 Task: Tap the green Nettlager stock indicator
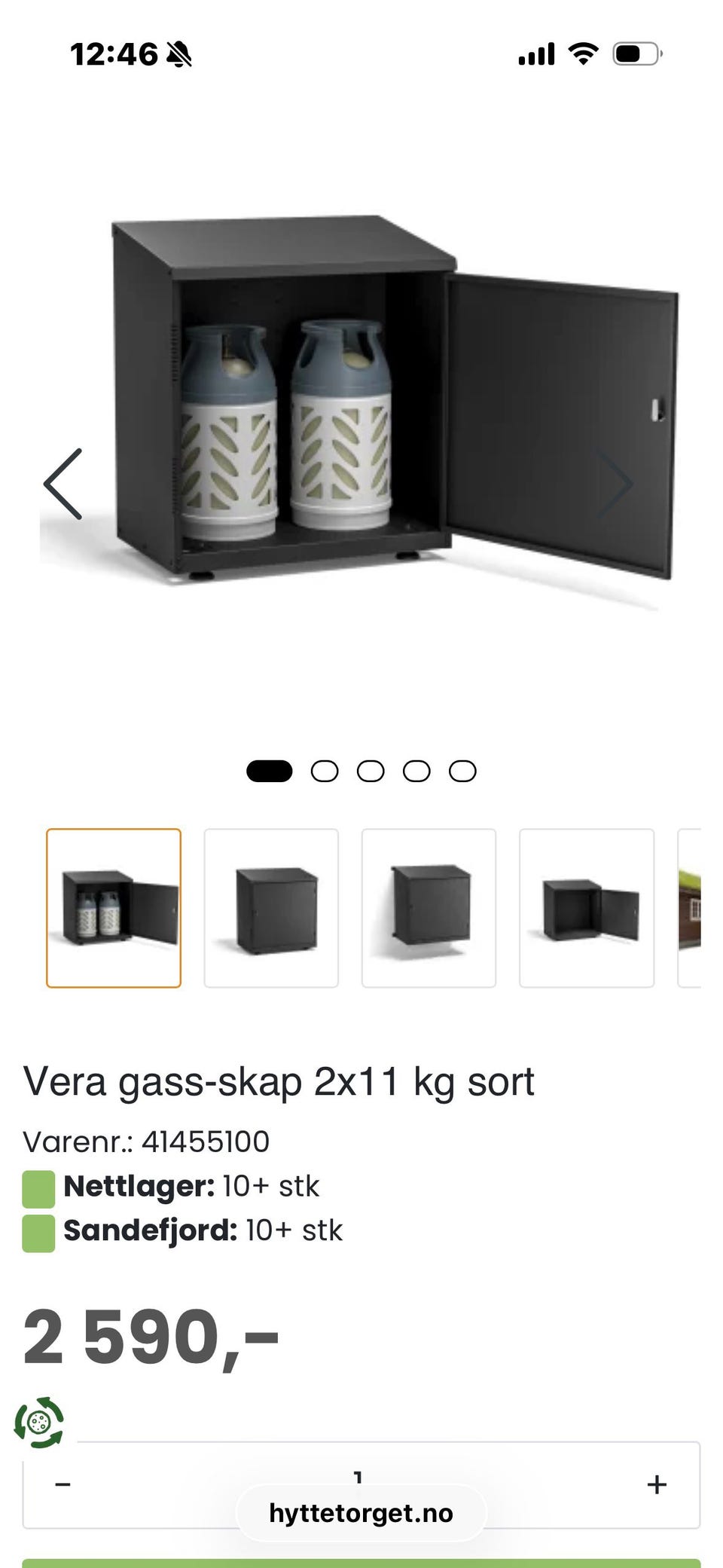pos(38,1189)
